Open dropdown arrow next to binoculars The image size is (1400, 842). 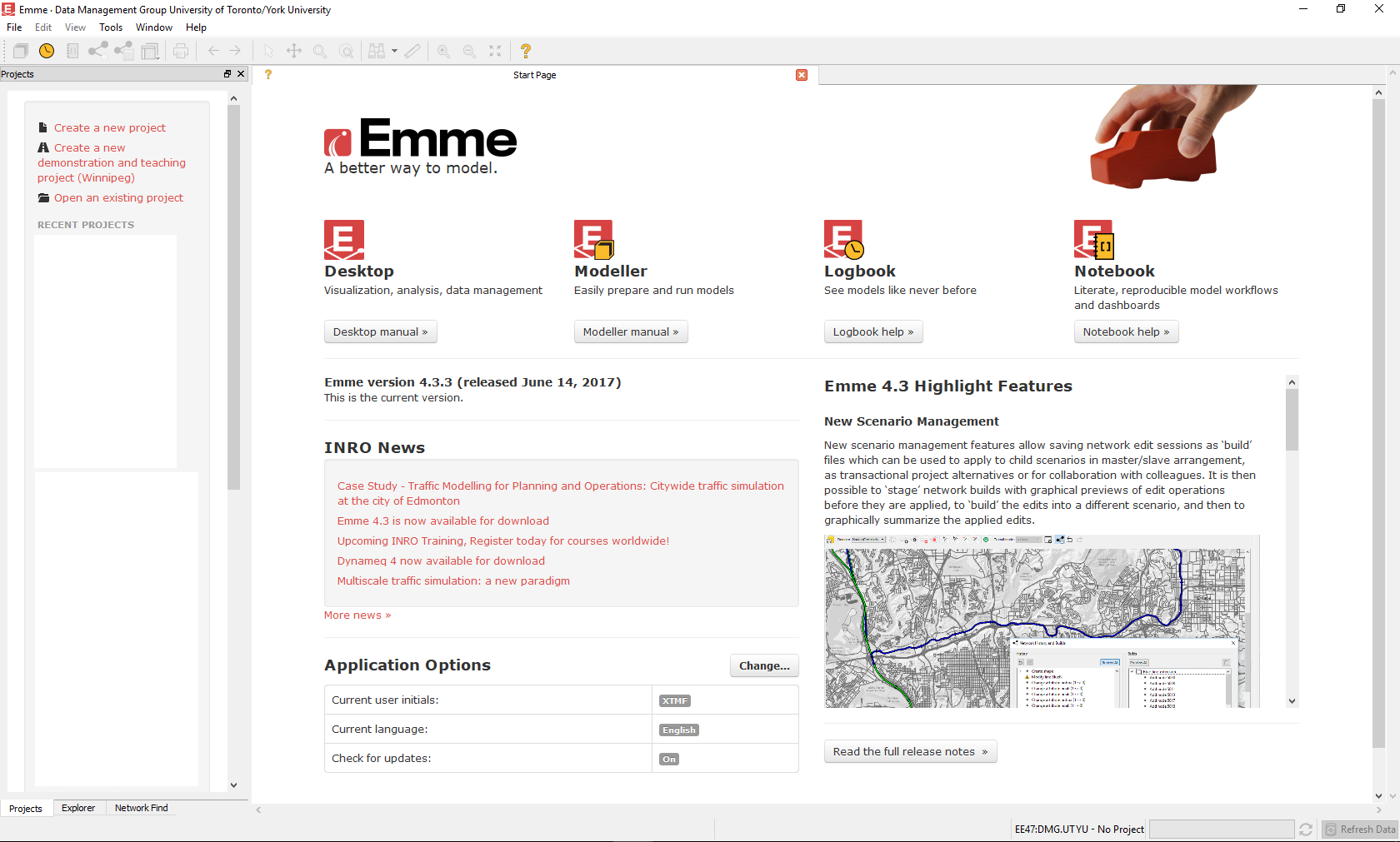(x=394, y=51)
